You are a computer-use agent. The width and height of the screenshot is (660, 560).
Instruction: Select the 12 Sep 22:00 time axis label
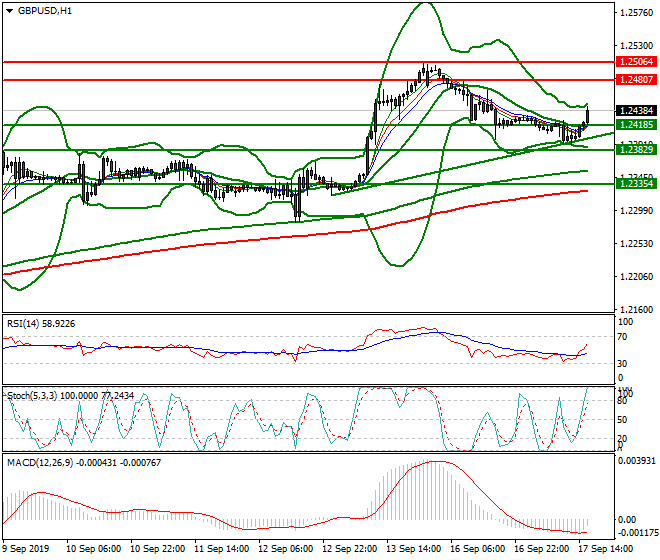click(349, 549)
